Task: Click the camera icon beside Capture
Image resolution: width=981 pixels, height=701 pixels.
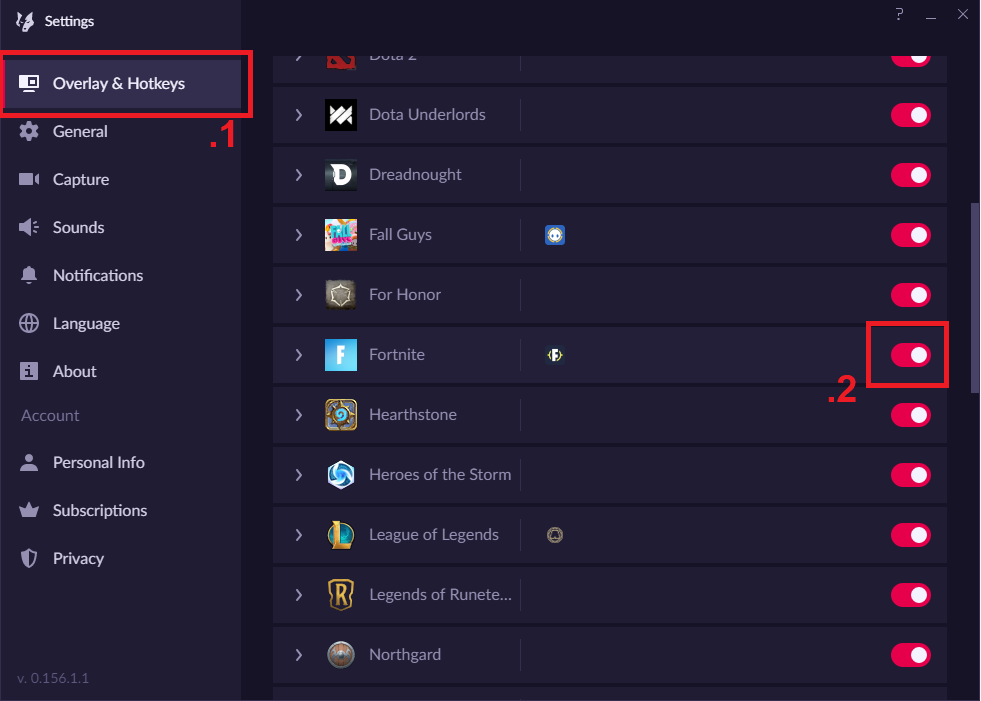Action: [x=29, y=180]
